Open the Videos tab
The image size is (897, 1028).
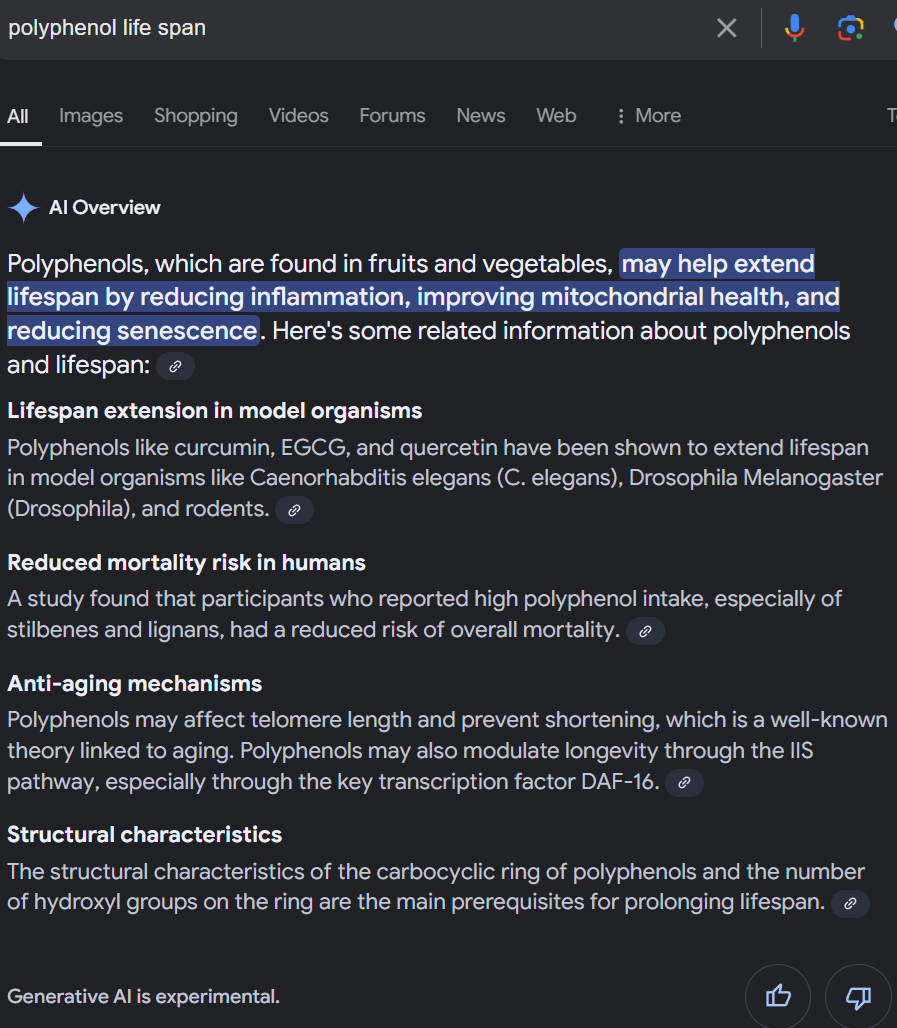point(298,115)
